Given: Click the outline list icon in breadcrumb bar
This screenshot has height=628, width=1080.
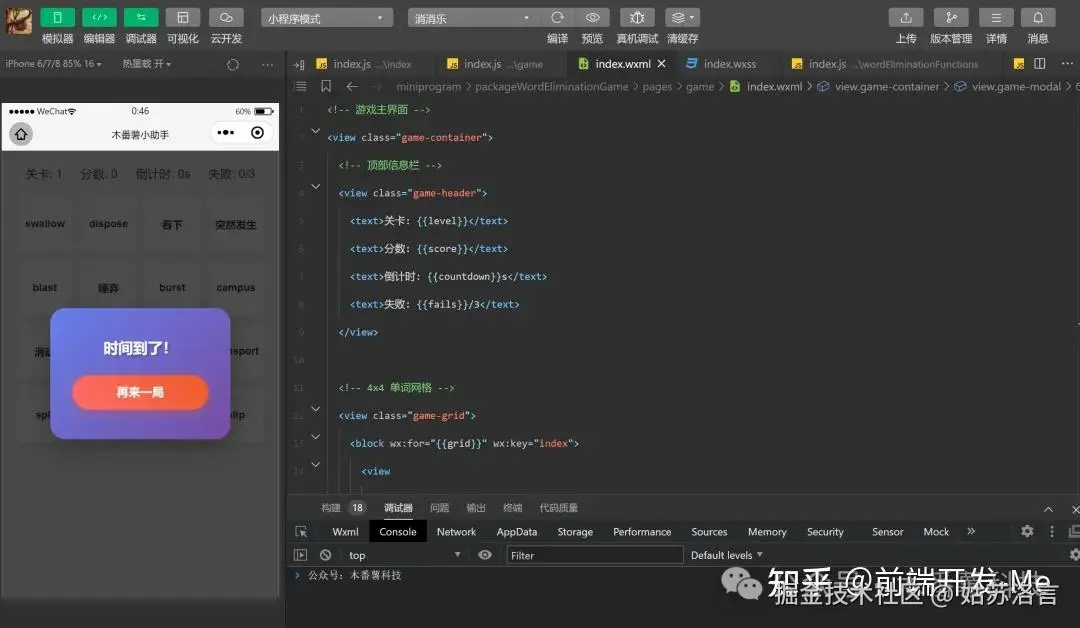Looking at the screenshot, I should pyautogui.click(x=300, y=86).
